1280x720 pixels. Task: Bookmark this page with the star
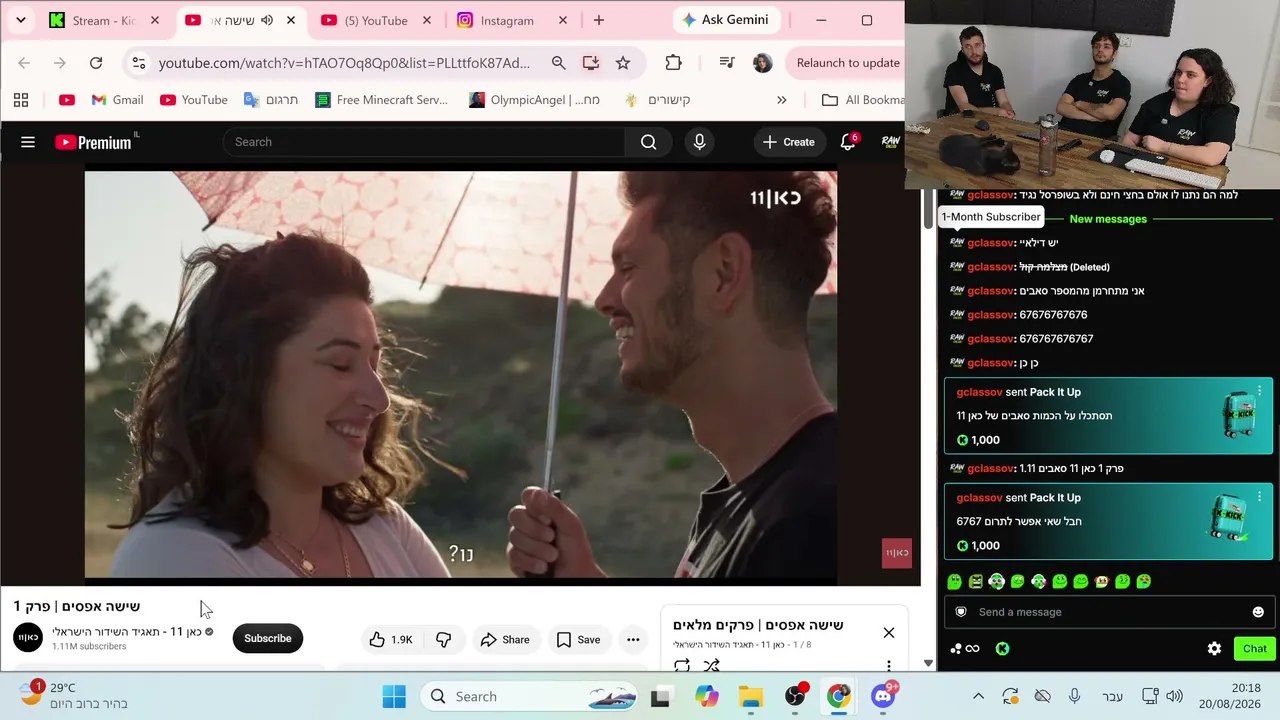pyautogui.click(x=623, y=63)
